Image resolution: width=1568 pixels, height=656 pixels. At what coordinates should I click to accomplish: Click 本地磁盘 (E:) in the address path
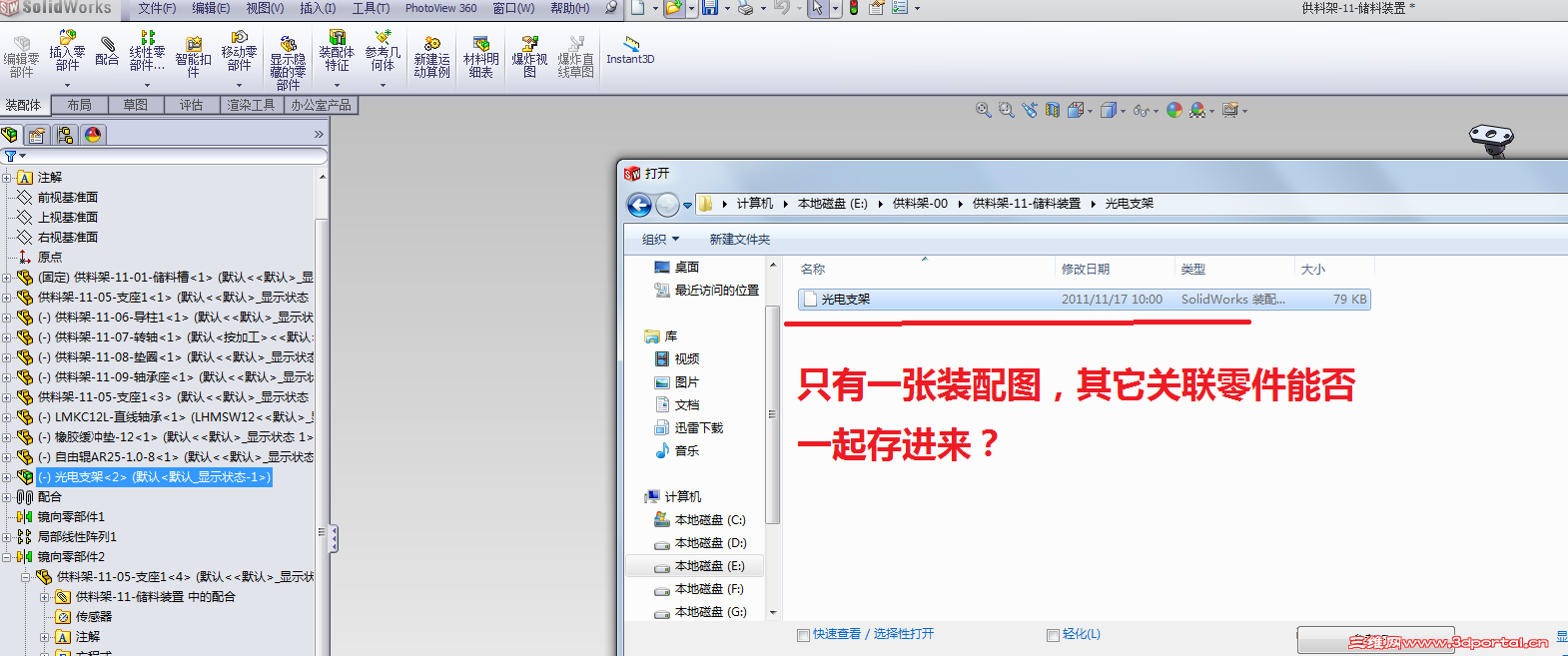point(833,204)
